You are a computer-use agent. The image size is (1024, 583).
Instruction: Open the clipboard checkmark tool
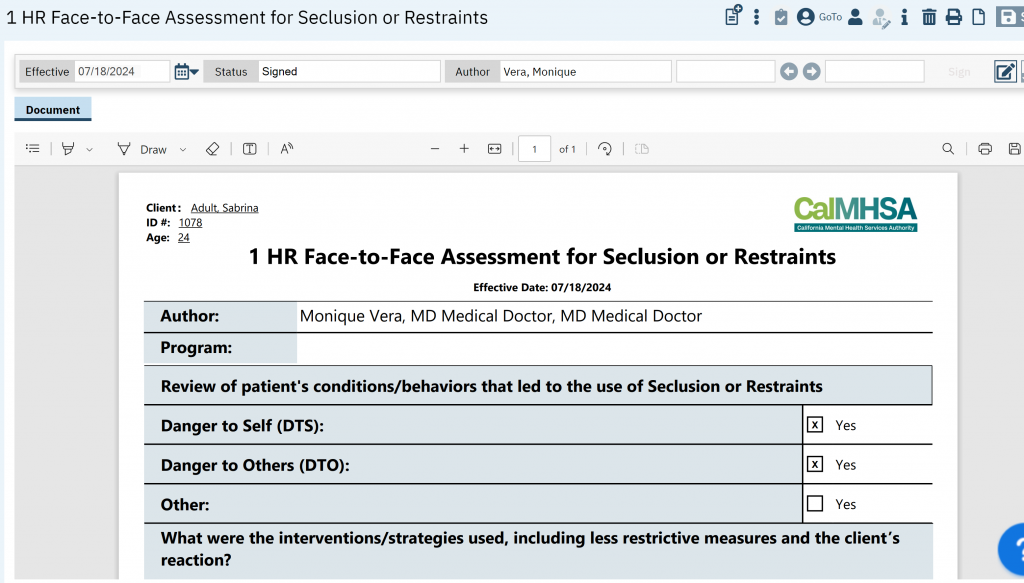tap(781, 17)
